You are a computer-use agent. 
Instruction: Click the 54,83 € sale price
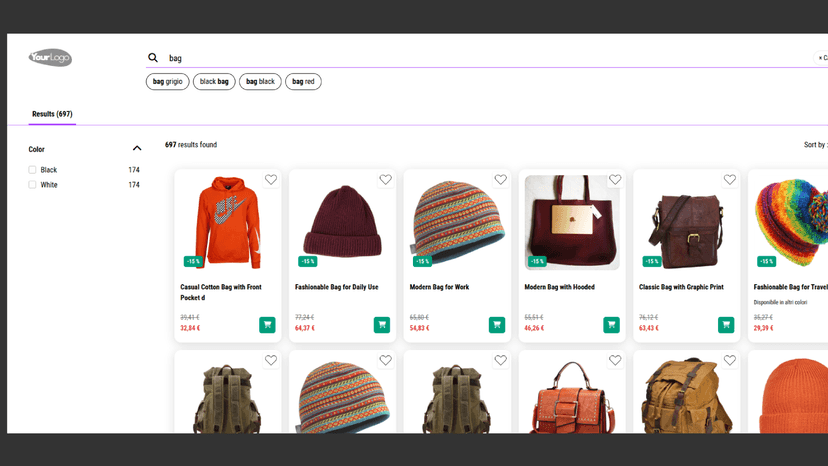[419, 328]
